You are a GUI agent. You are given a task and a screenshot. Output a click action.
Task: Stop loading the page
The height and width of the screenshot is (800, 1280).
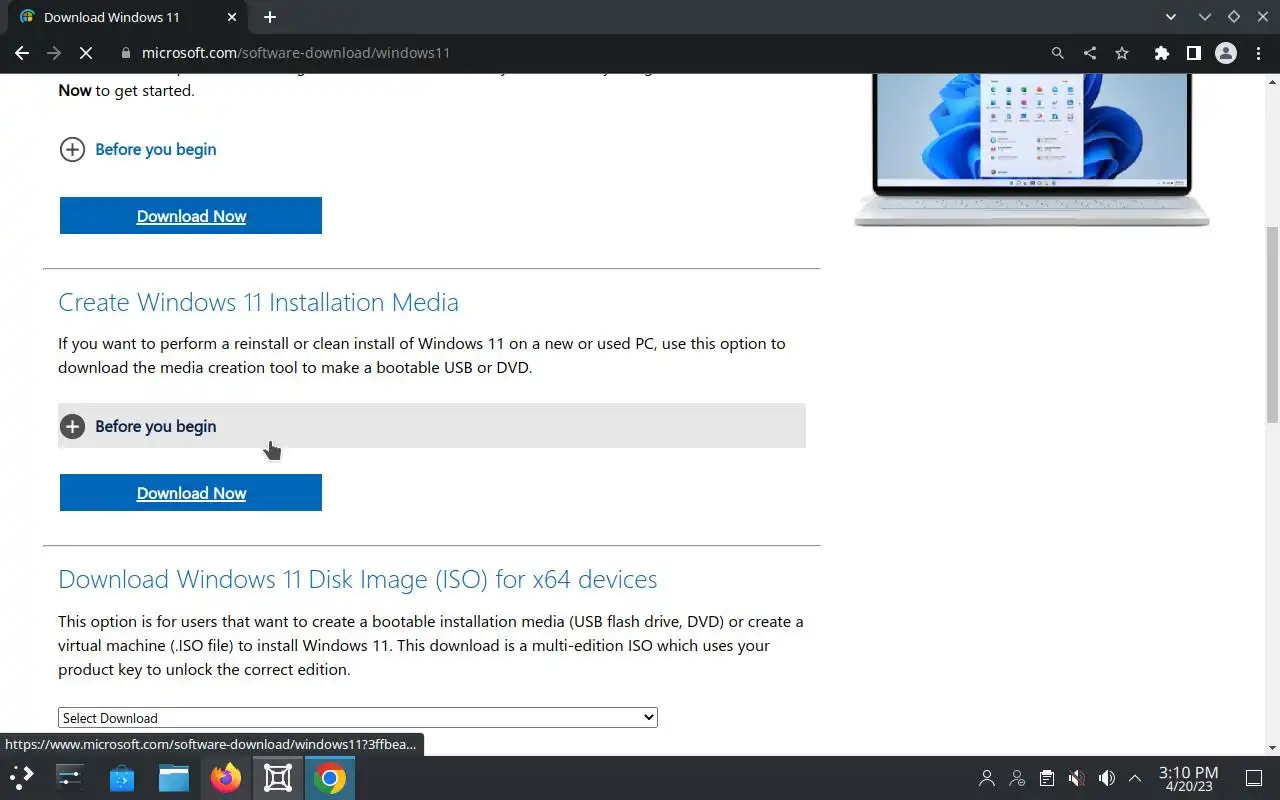[x=86, y=53]
